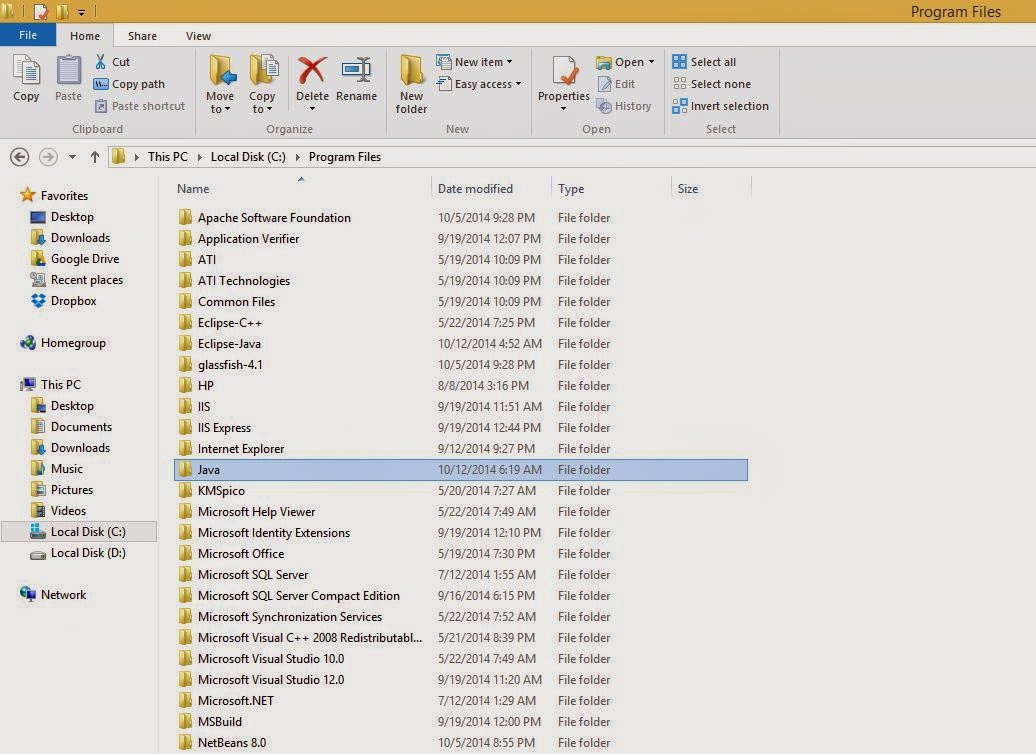The height and width of the screenshot is (754, 1036).
Task: Open the Properties icon
Action: [564, 71]
